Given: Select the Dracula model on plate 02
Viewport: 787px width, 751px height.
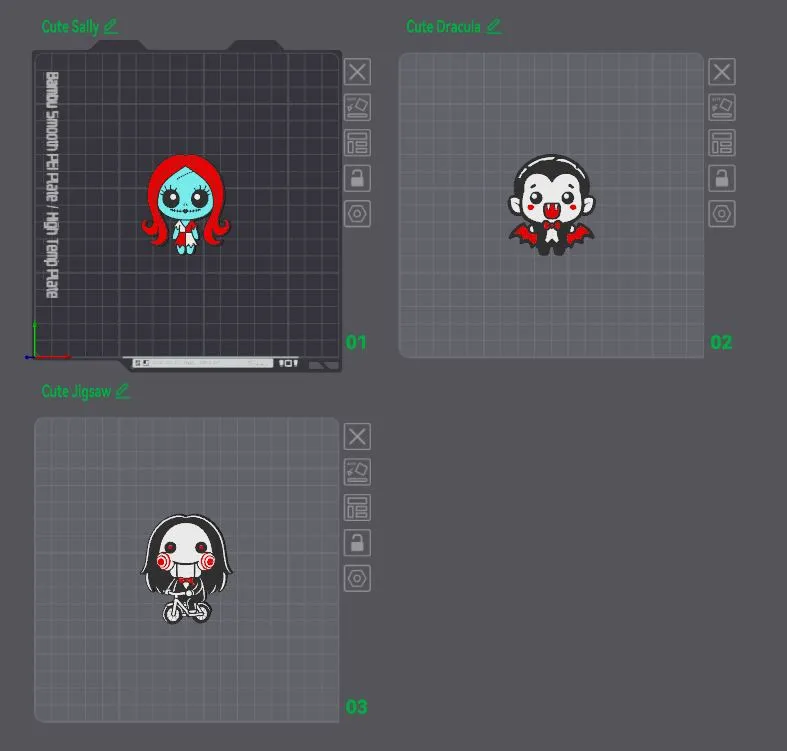Looking at the screenshot, I should tap(551, 204).
